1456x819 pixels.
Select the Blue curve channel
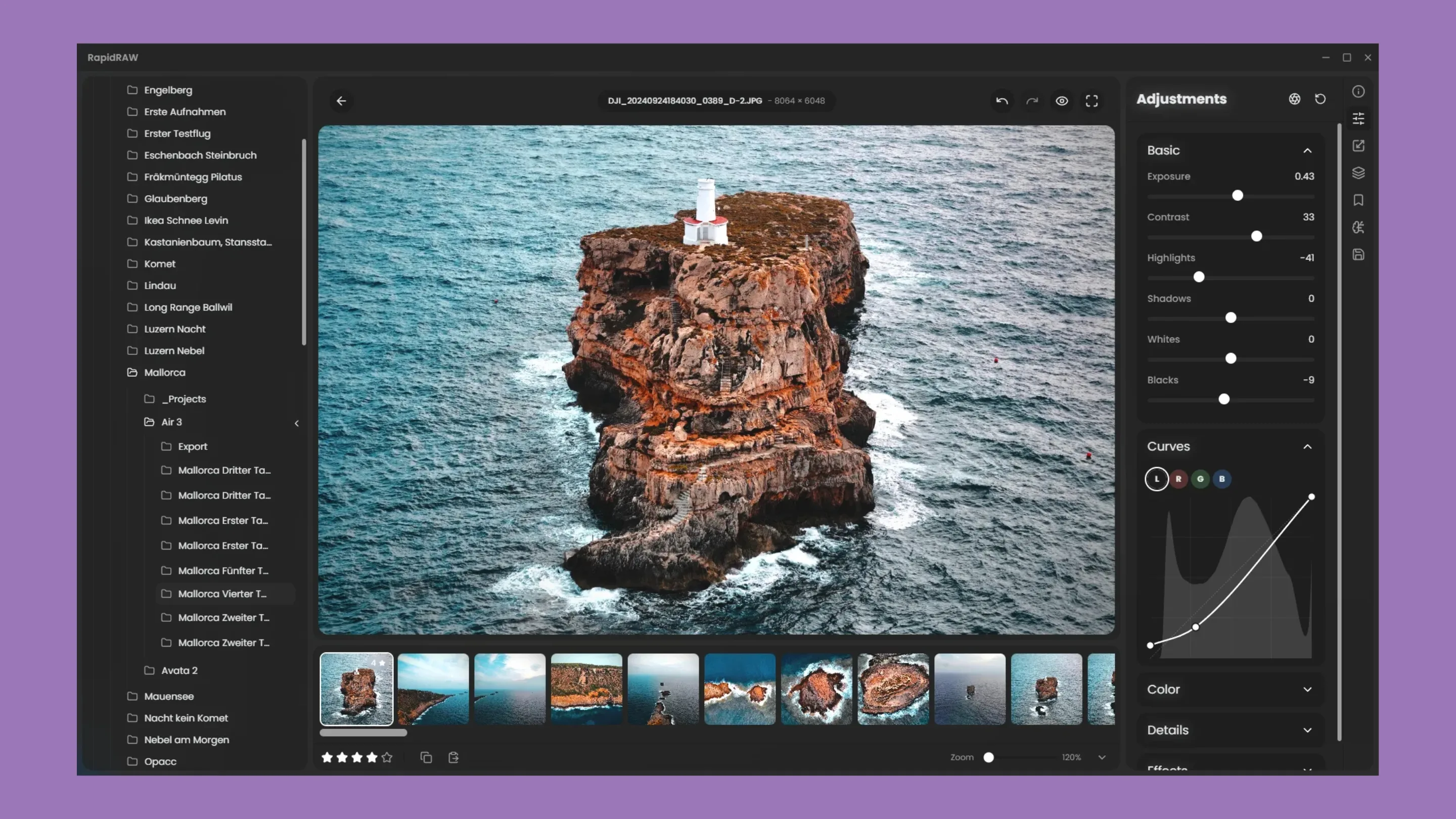pos(1222,479)
